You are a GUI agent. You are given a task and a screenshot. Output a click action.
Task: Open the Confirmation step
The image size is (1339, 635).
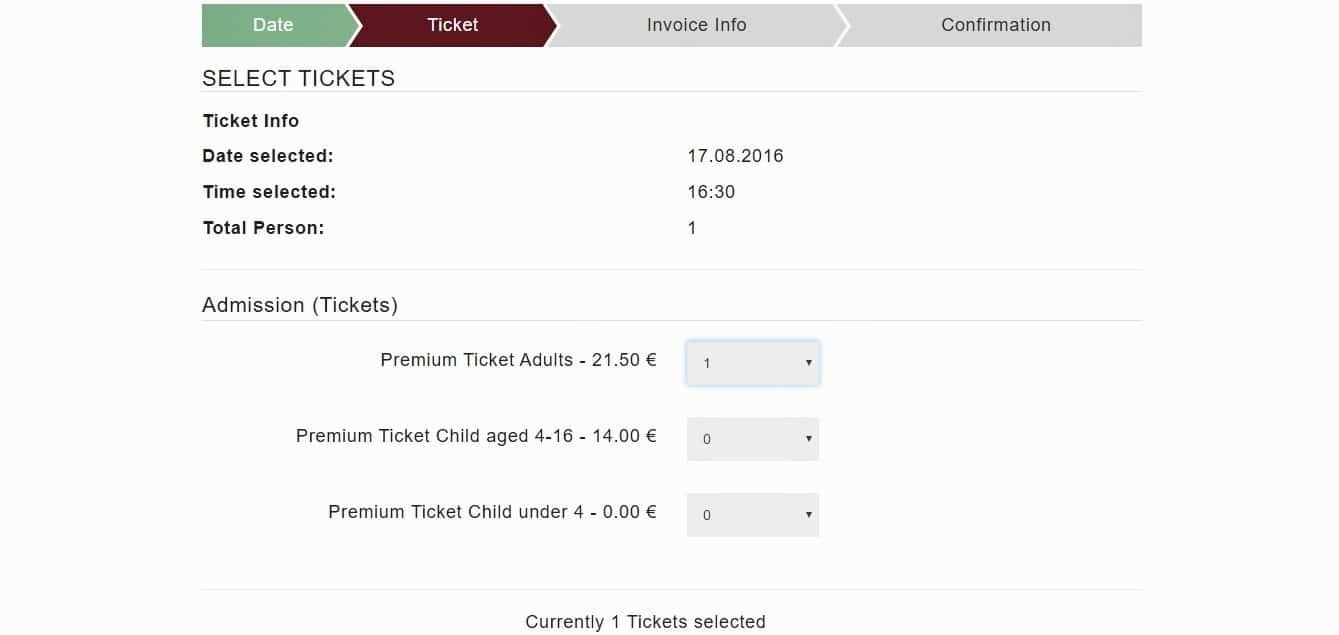[x=995, y=25]
